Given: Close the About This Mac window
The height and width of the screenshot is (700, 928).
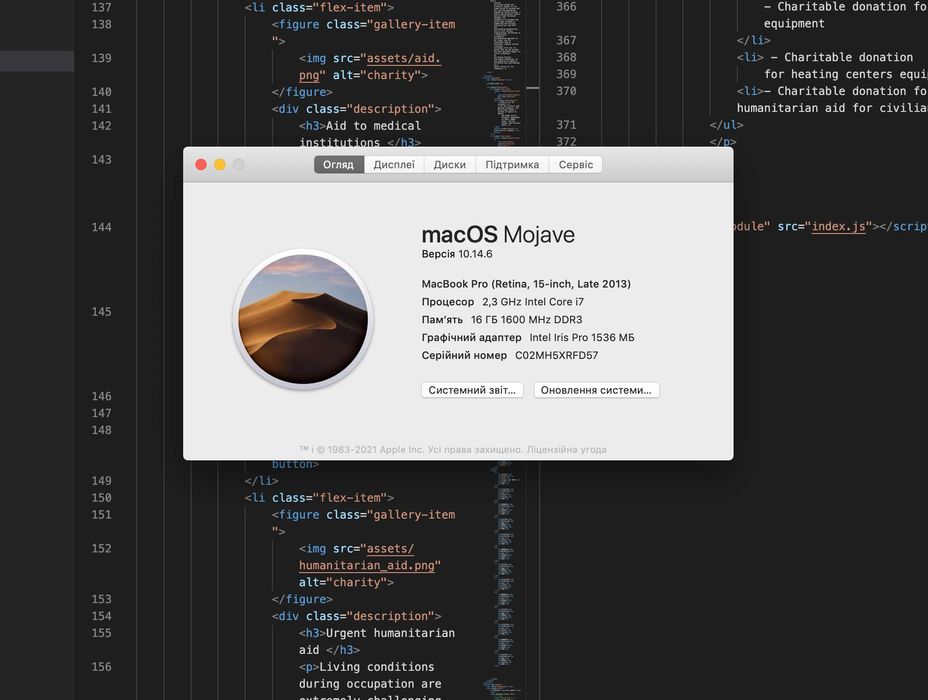Looking at the screenshot, I should (201, 164).
